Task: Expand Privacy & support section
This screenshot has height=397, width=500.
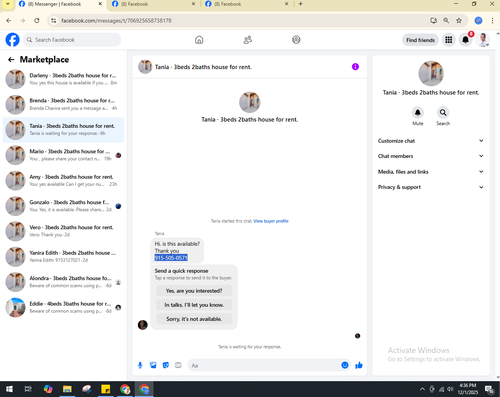Action: [x=431, y=187]
